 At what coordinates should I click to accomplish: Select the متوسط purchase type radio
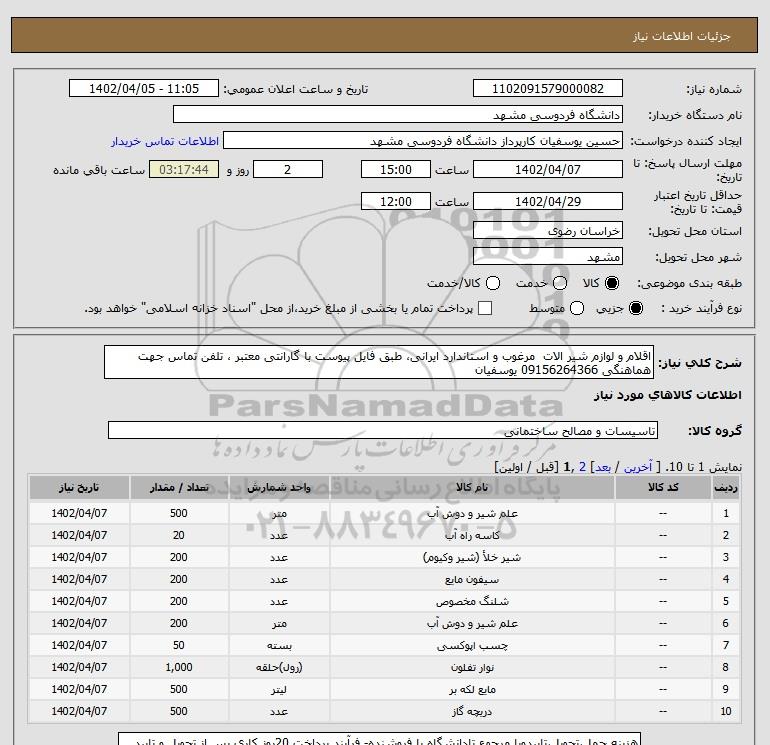coord(577,308)
